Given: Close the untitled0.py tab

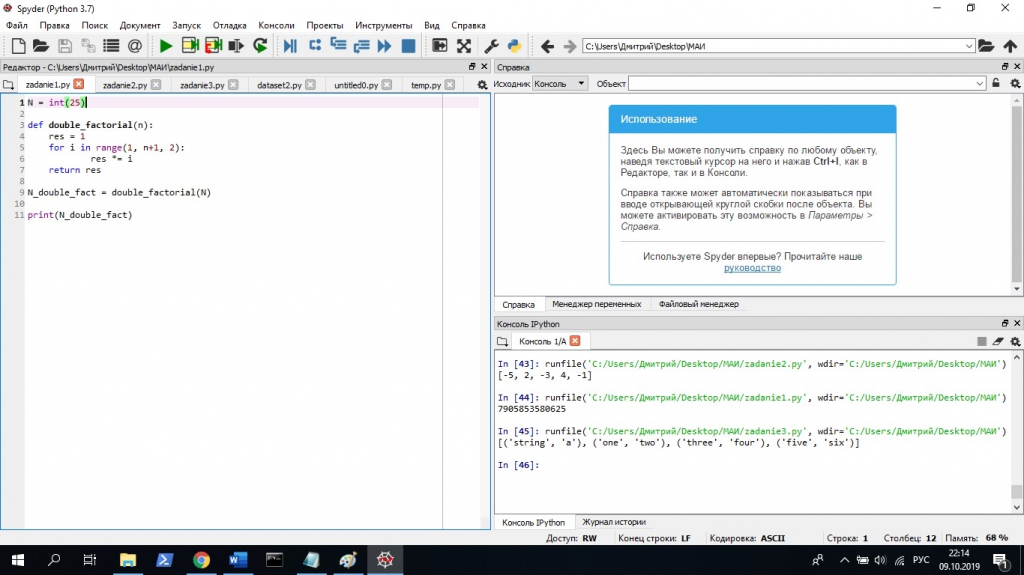Looking at the screenshot, I should point(387,85).
